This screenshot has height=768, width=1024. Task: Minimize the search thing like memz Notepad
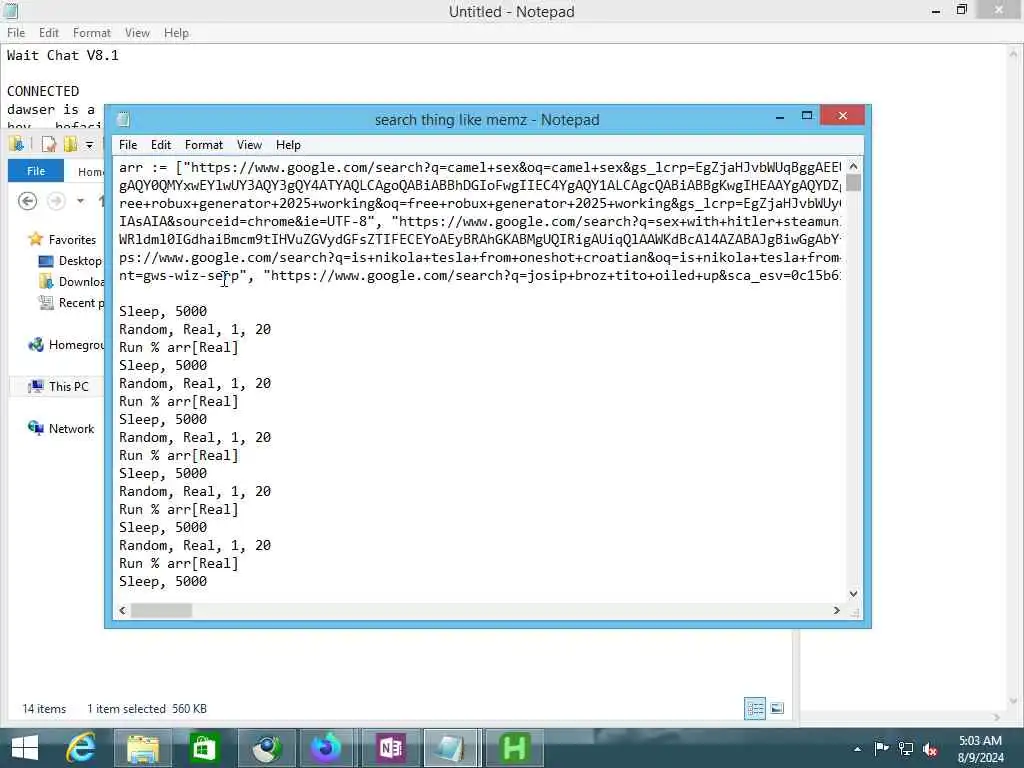tap(780, 117)
